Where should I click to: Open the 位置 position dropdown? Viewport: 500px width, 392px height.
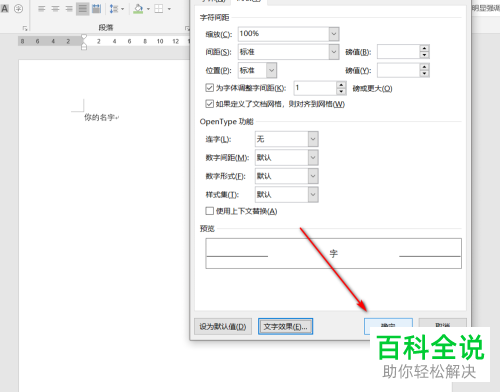click(x=272, y=70)
